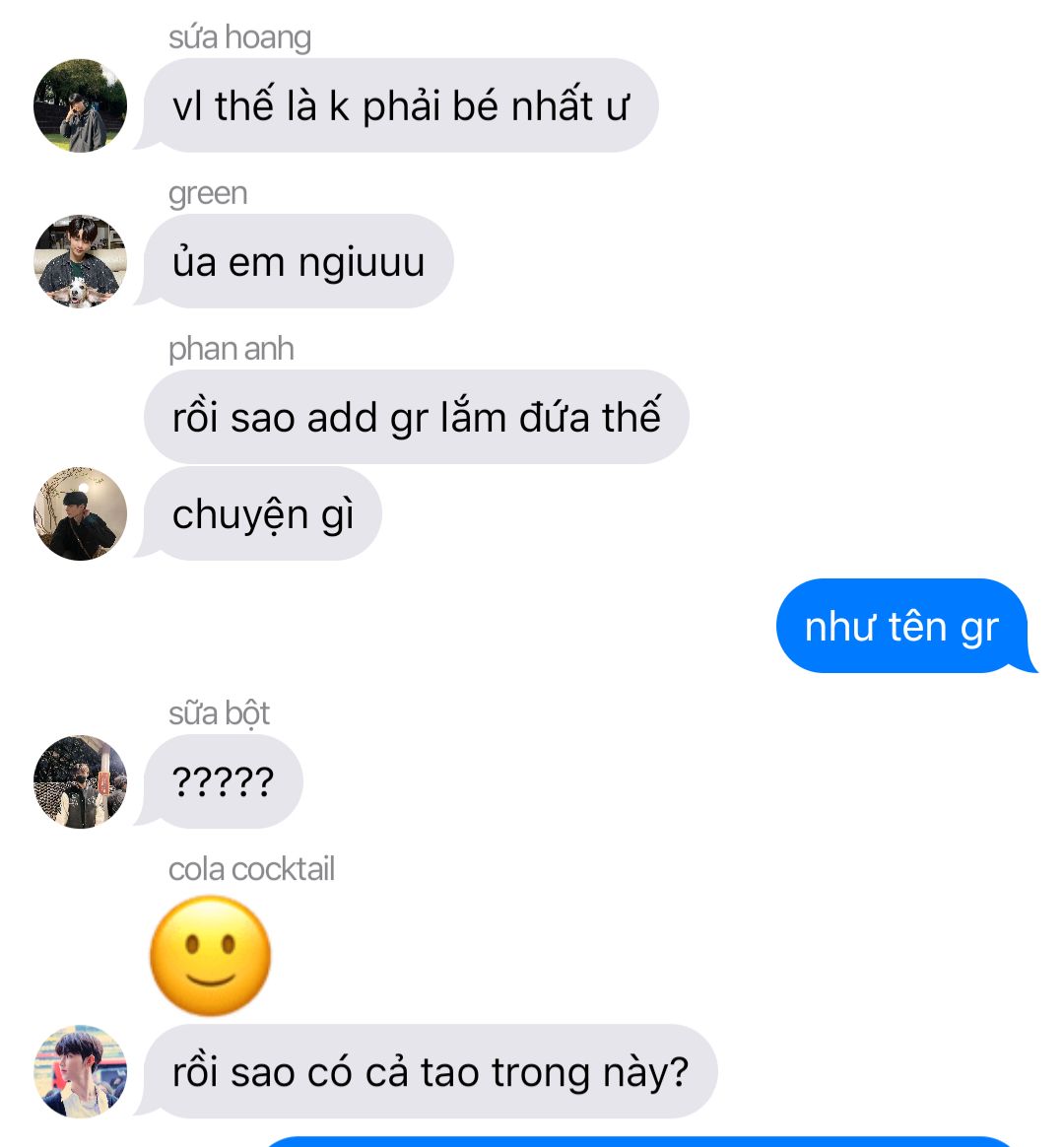This screenshot has height=1147, width=1064.
Task: Tap the sender name 'cola cocktail'
Action: tap(251, 869)
